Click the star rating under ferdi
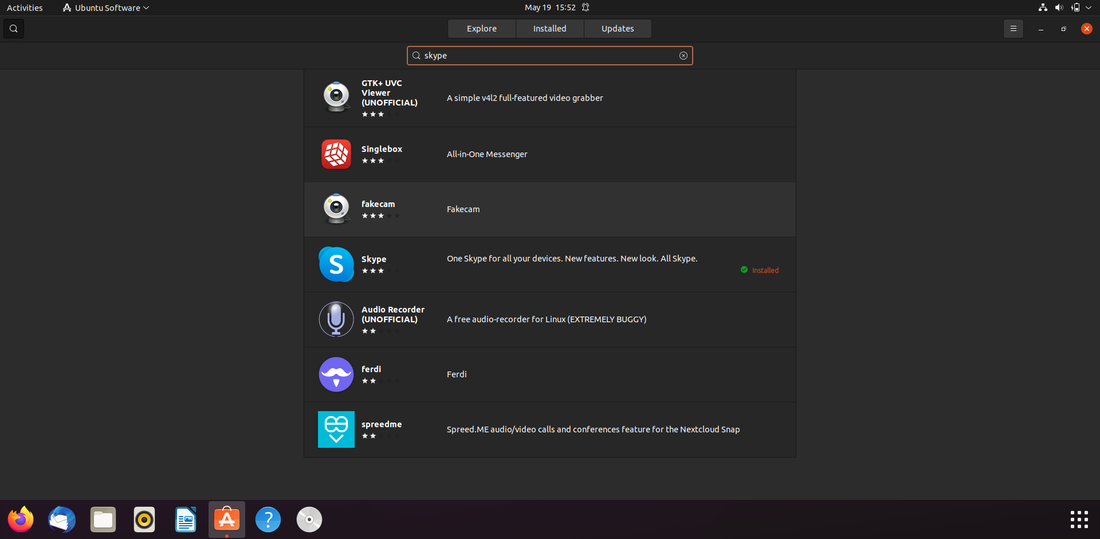The width and height of the screenshot is (1100, 539). click(x=381, y=381)
